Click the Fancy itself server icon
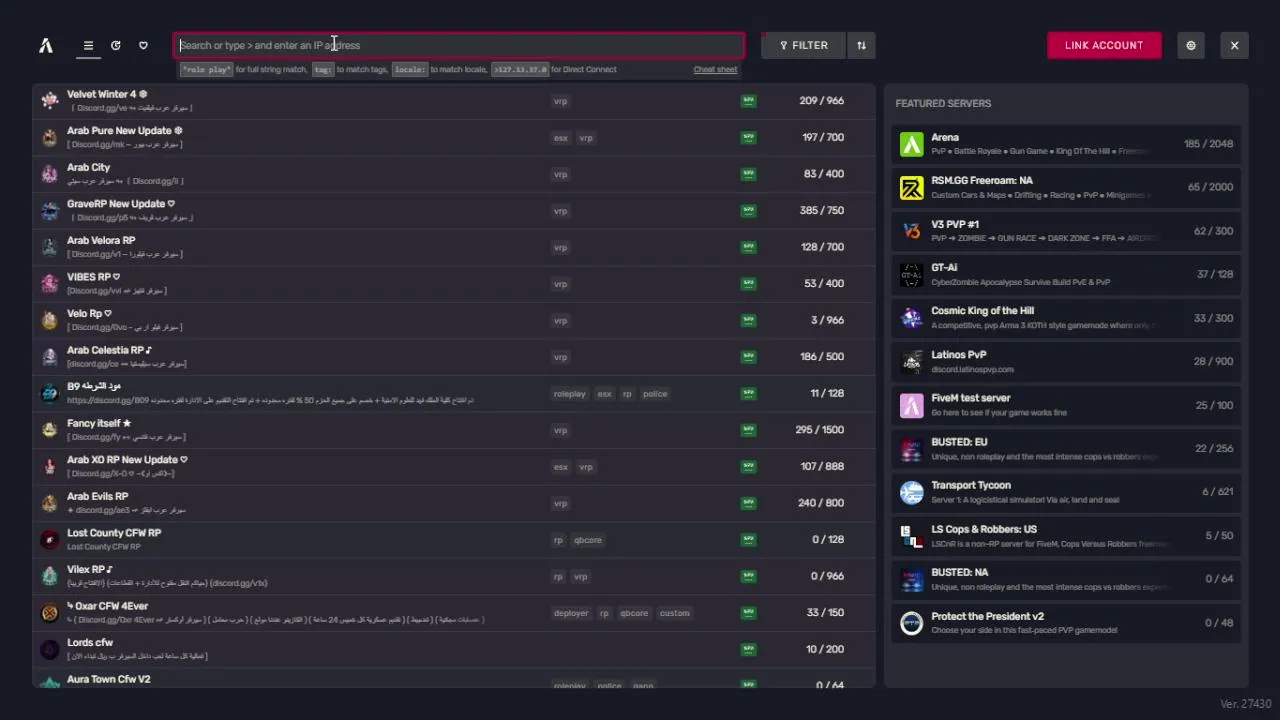This screenshot has height=720, width=1280. [x=49, y=430]
